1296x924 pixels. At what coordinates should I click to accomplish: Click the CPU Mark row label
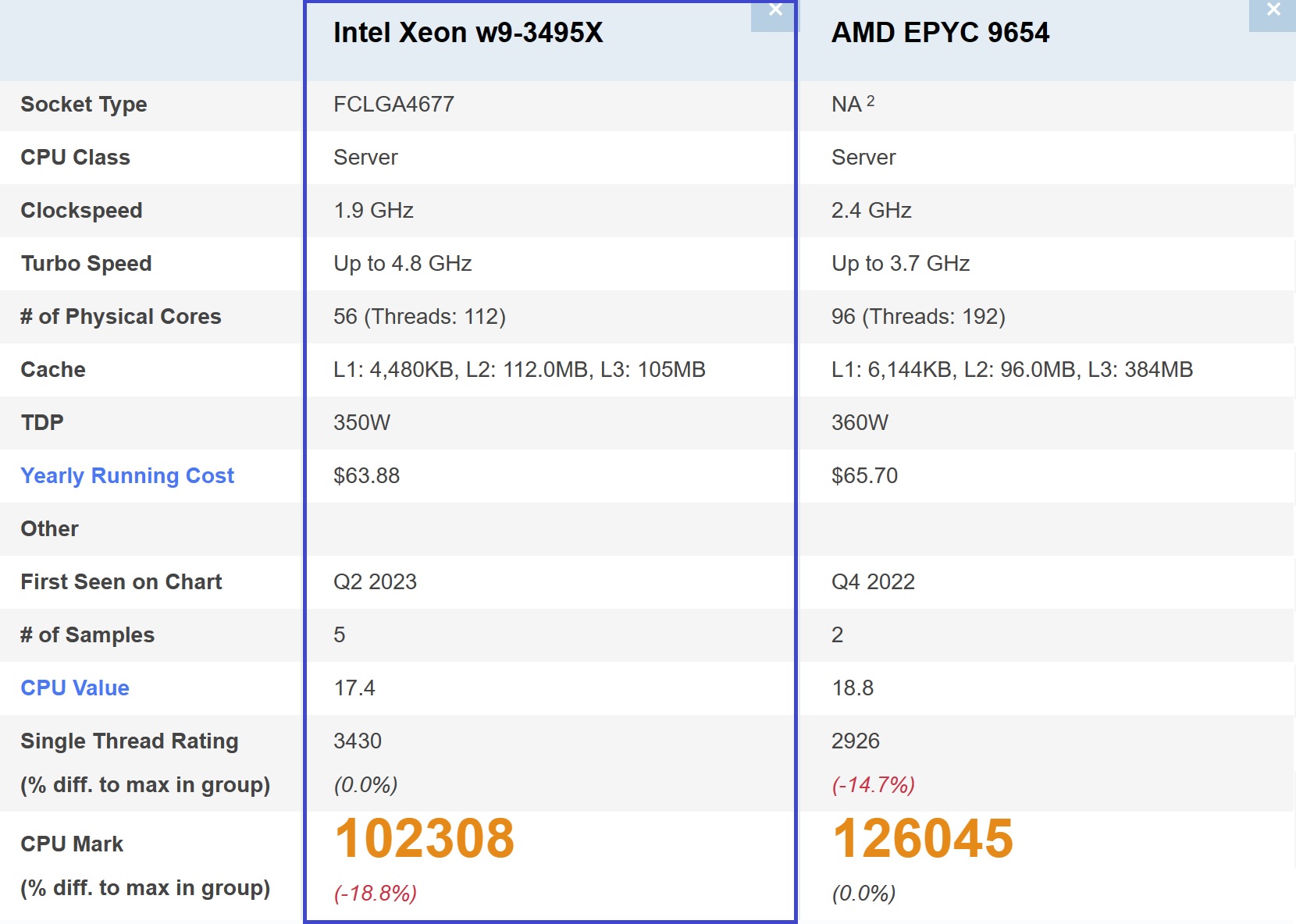72,844
